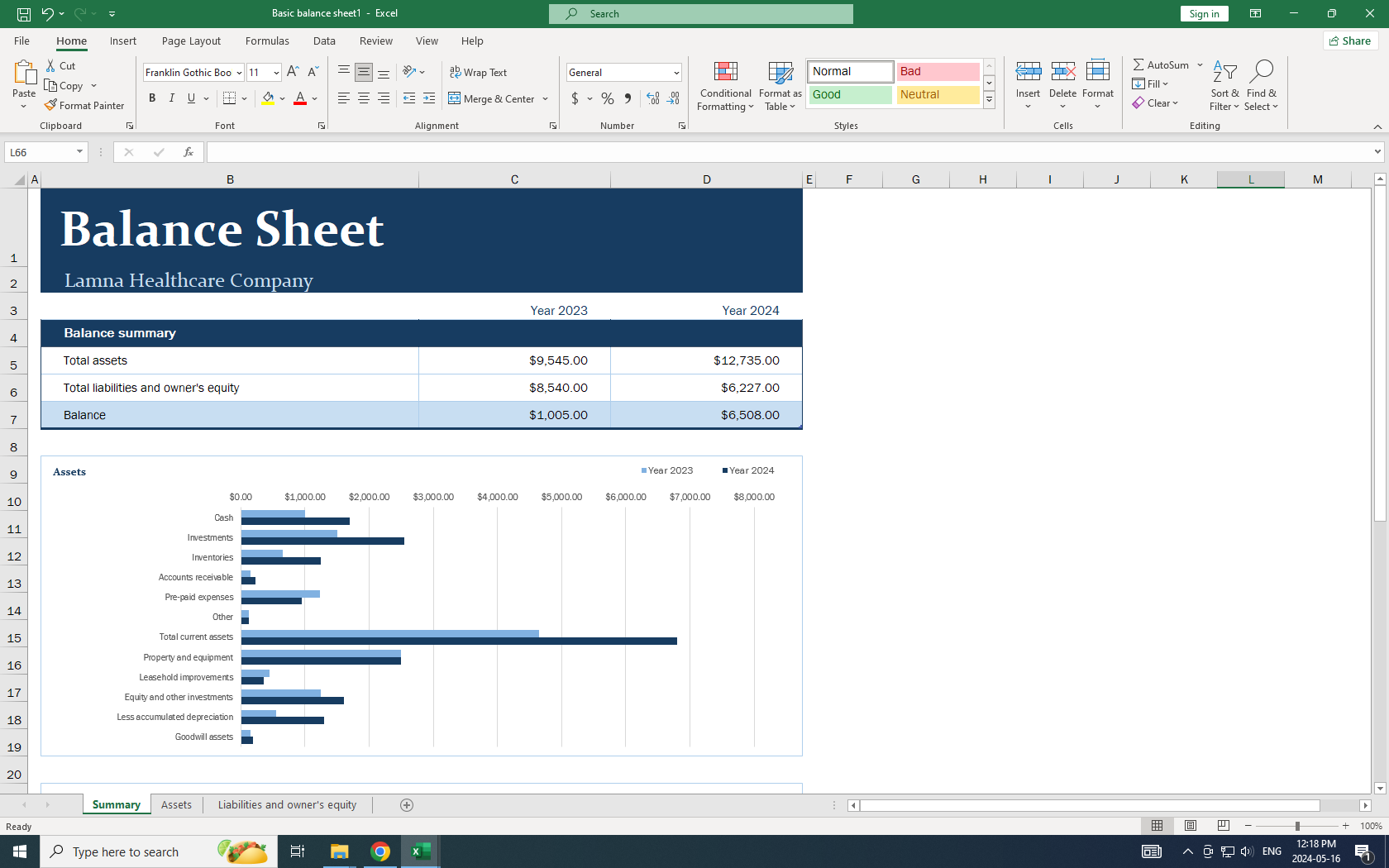Click the Insert Function fx icon
Image resolution: width=1389 pixels, height=868 pixels.
pyautogui.click(x=189, y=152)
